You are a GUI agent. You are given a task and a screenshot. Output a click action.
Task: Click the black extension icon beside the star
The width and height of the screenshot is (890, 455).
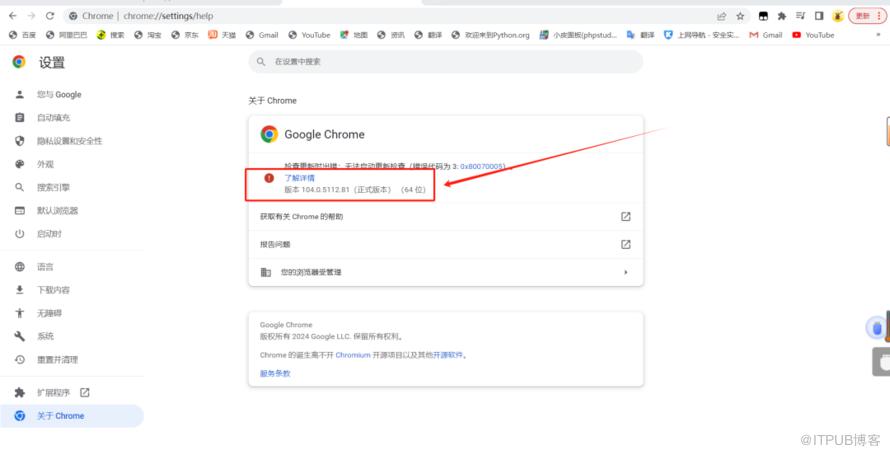coord(763,16)
